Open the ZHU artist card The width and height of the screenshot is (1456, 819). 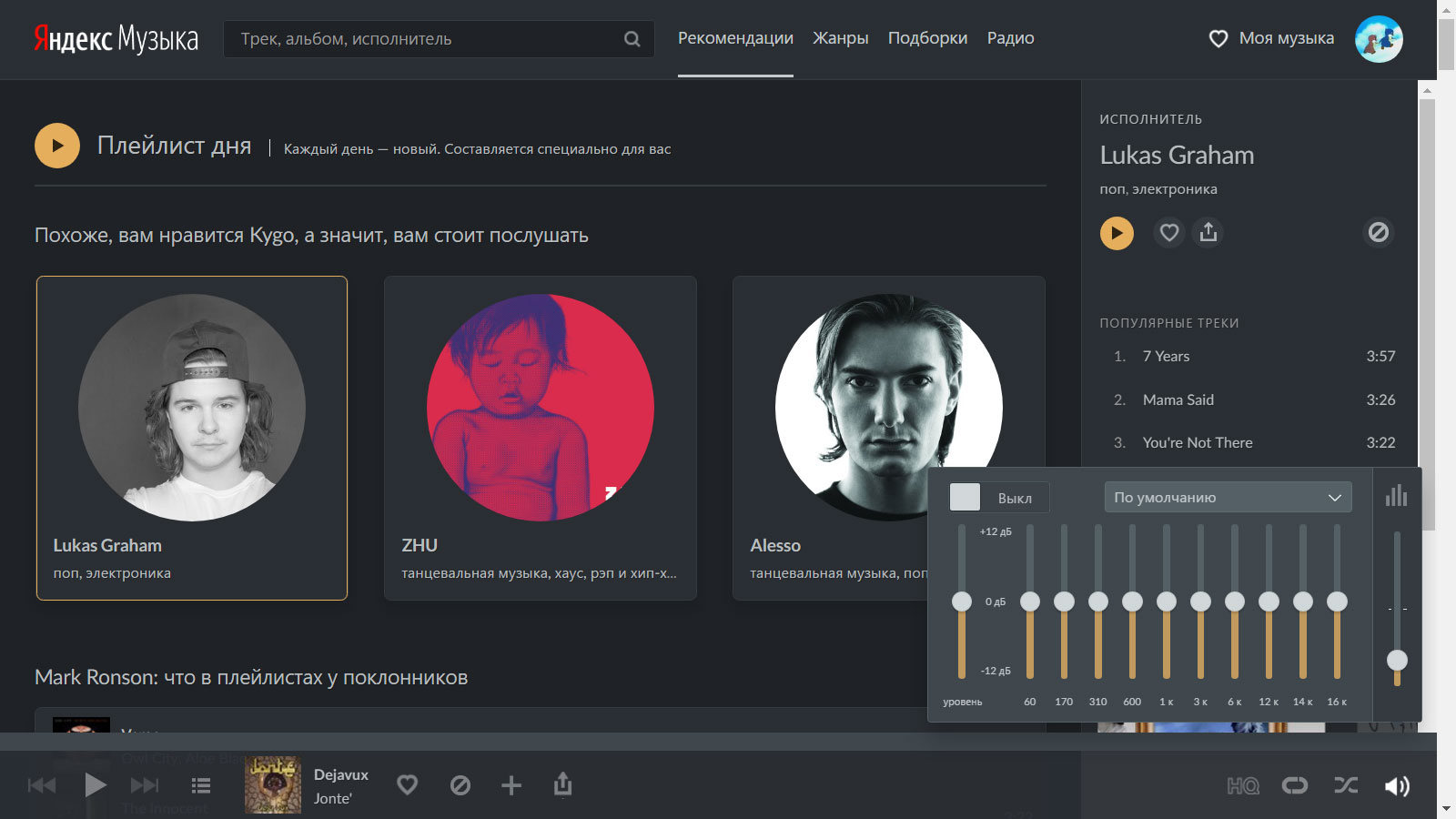(541, 438)
